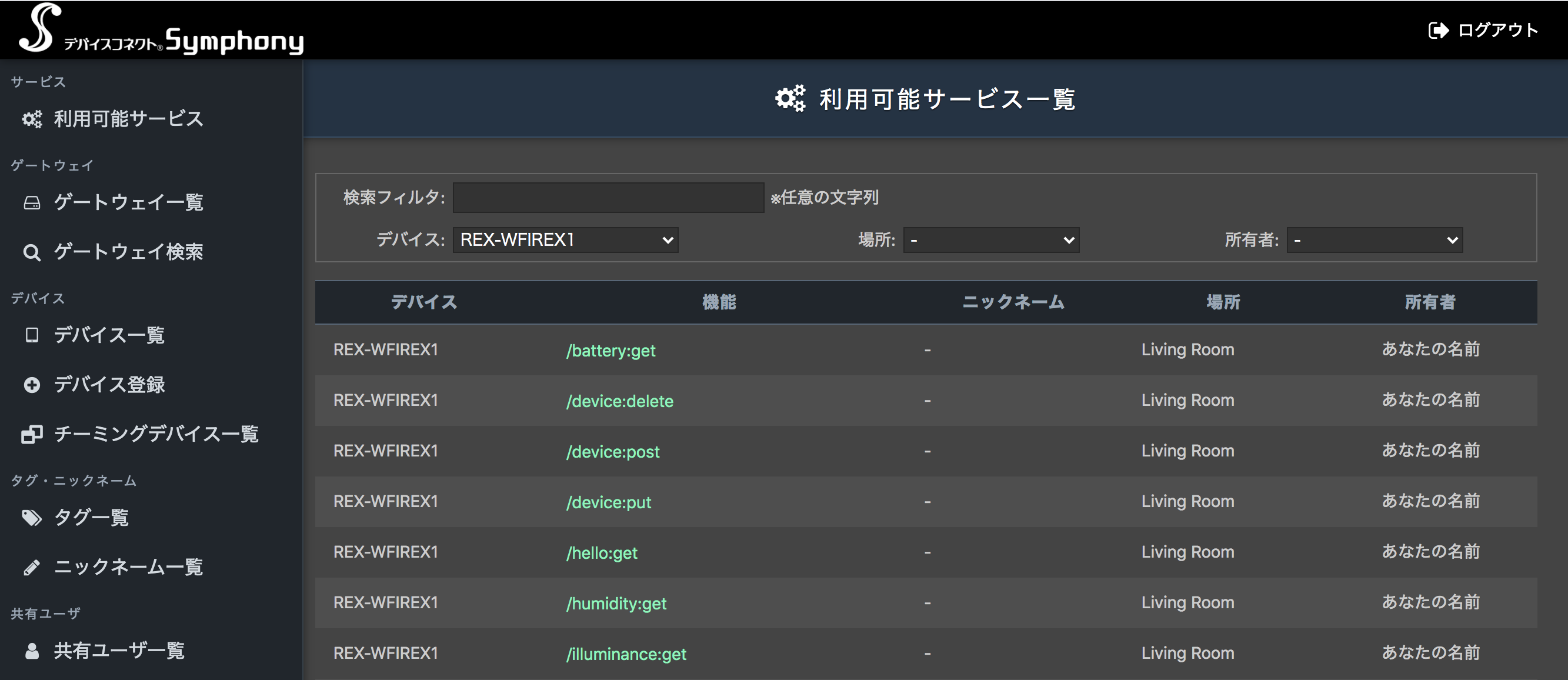Open the 場所 filter dropdown

pyautogui.click(x=991, y=240)
